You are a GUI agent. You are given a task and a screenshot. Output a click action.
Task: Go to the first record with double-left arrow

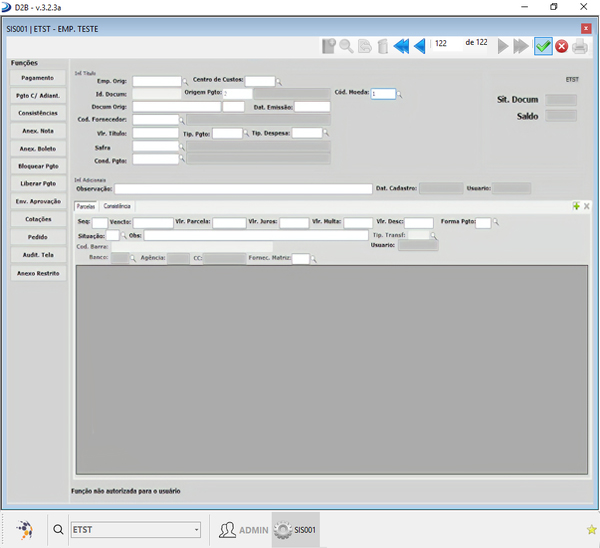(401, 46)
